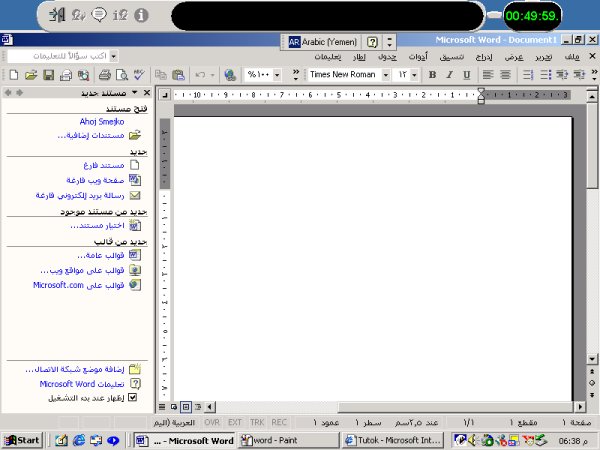The width and height of the screenshot is (600, 450).
Task: Run the spelling and grammar check icon
Action: point(139,75)
